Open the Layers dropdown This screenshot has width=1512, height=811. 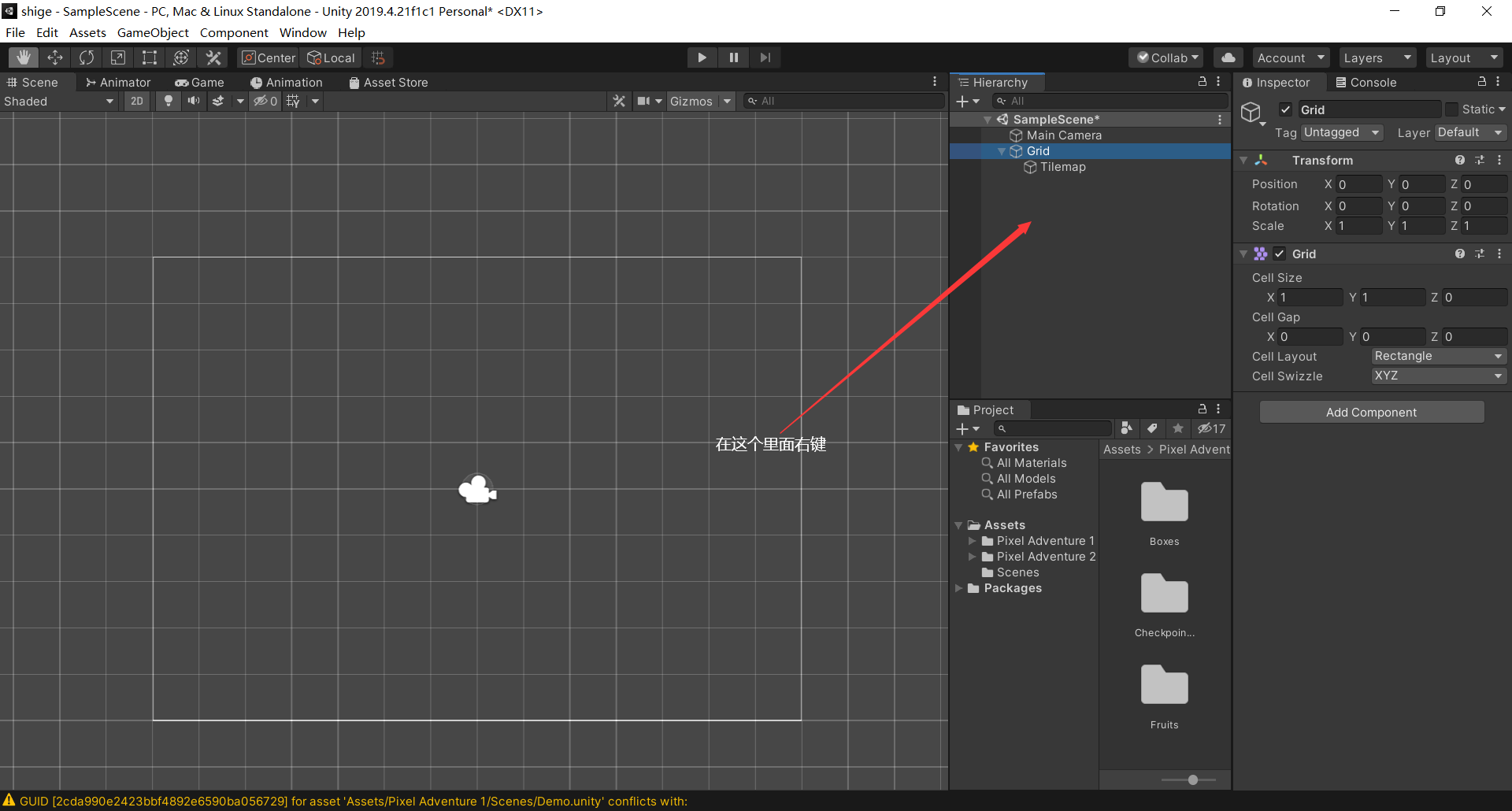point(1377,57)
